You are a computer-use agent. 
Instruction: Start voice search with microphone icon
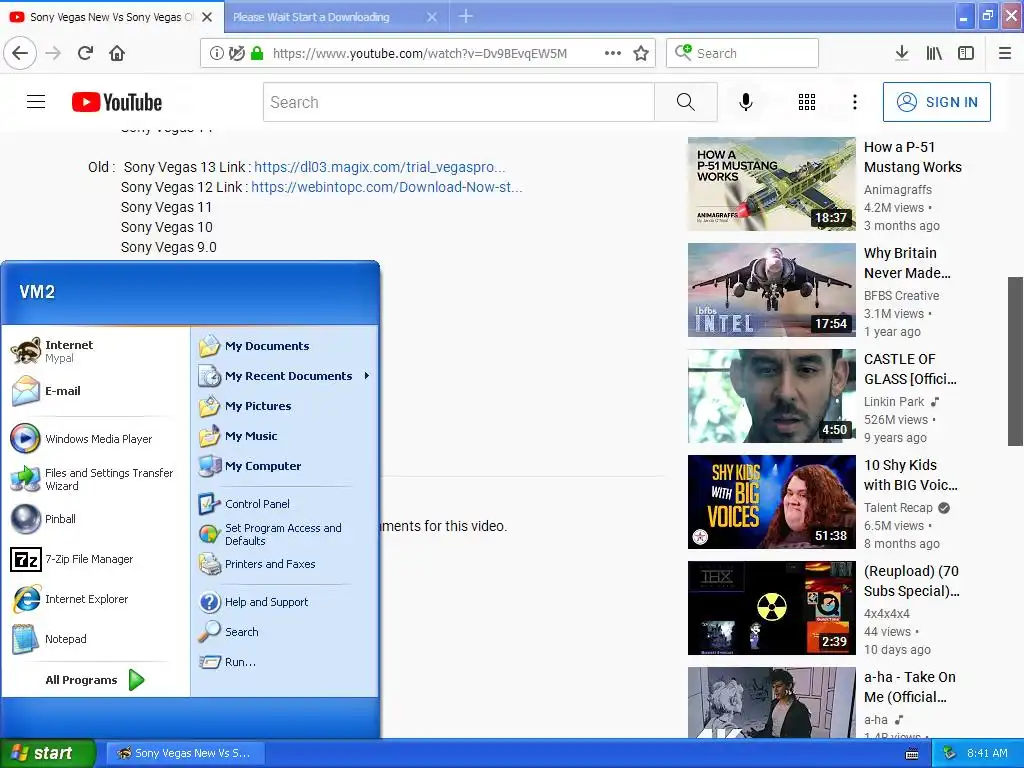[x=746, y=102]
